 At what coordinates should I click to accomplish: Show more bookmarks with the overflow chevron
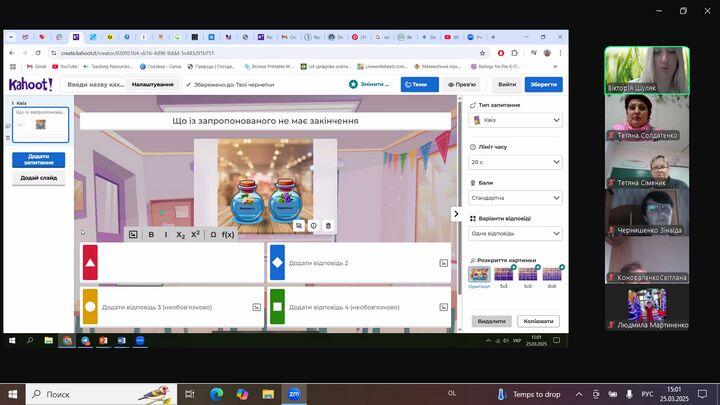[x=555, y=67]
